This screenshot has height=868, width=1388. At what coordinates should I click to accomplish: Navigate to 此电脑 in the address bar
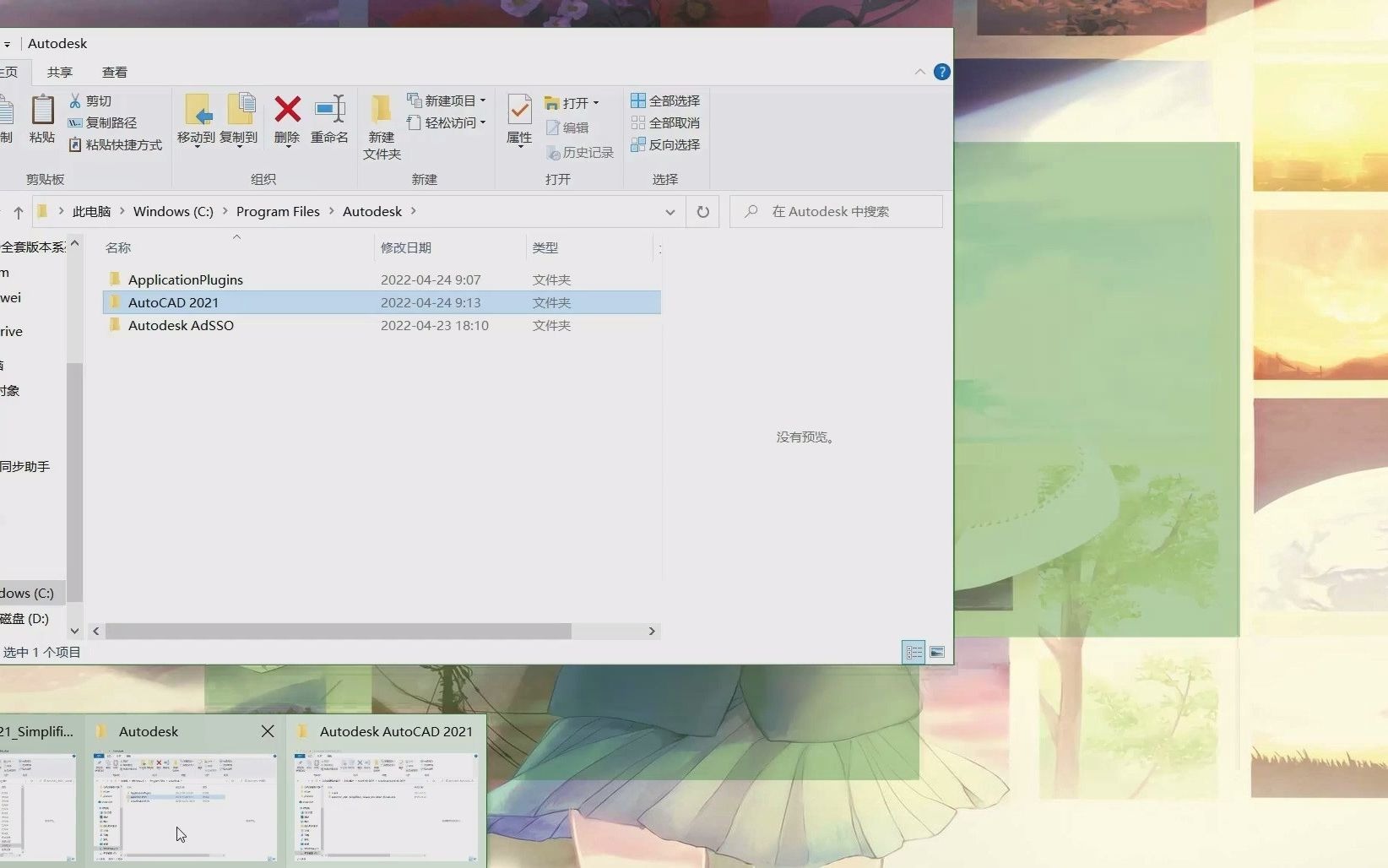tap(91, 211)
